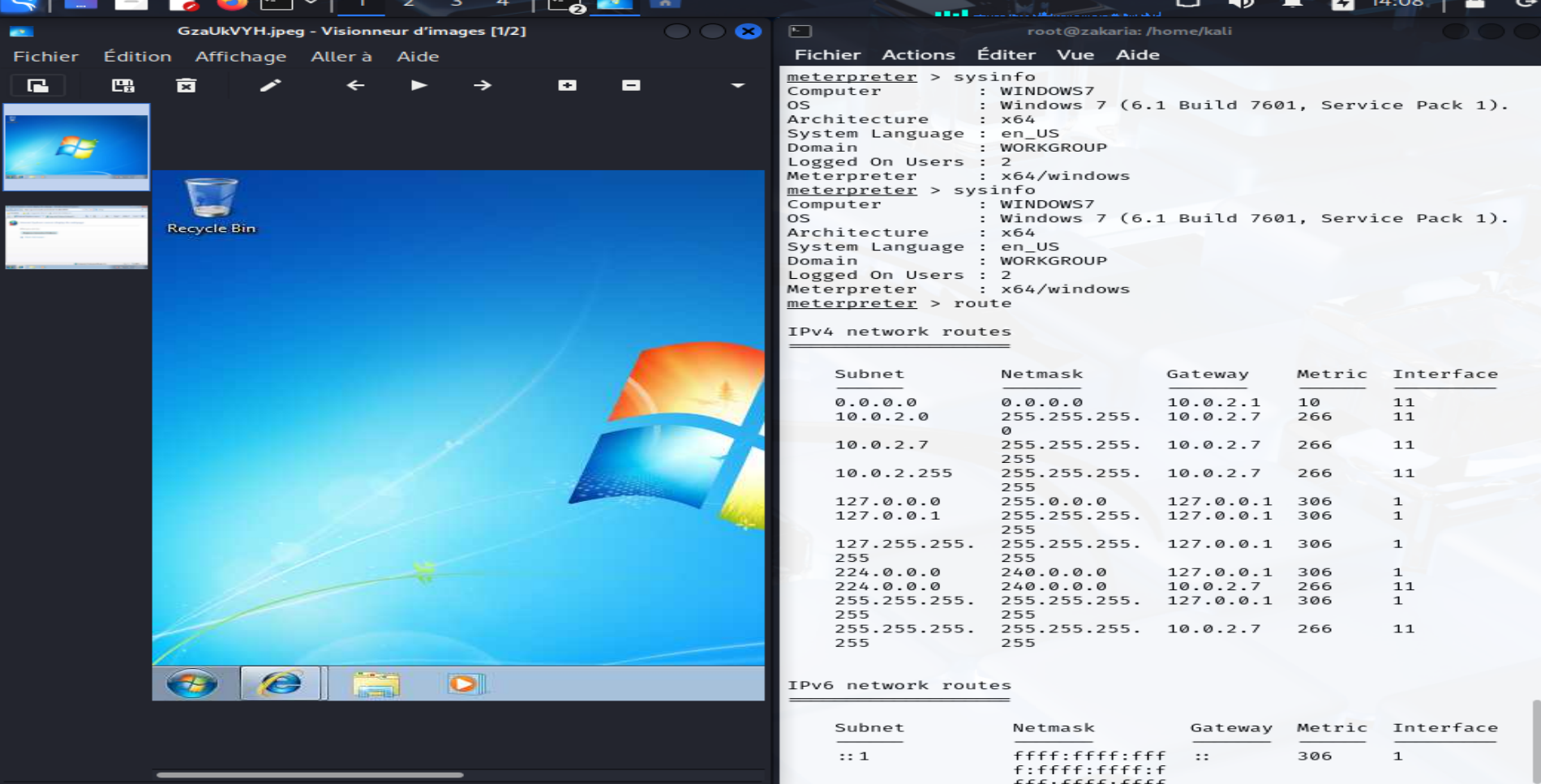
Task: Delete the current image via trash icon
Action: point(187,85)
